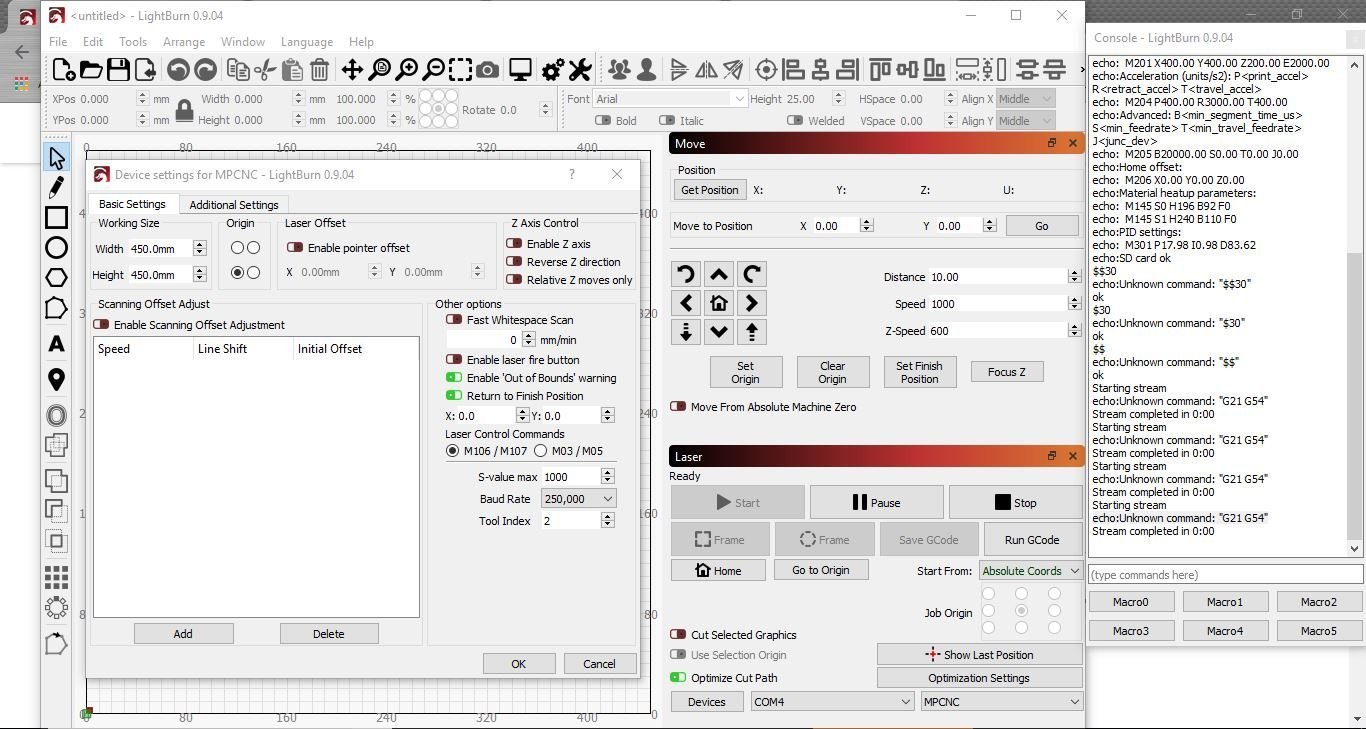Click the Zoom In magnifier icon

click(406, 69)
